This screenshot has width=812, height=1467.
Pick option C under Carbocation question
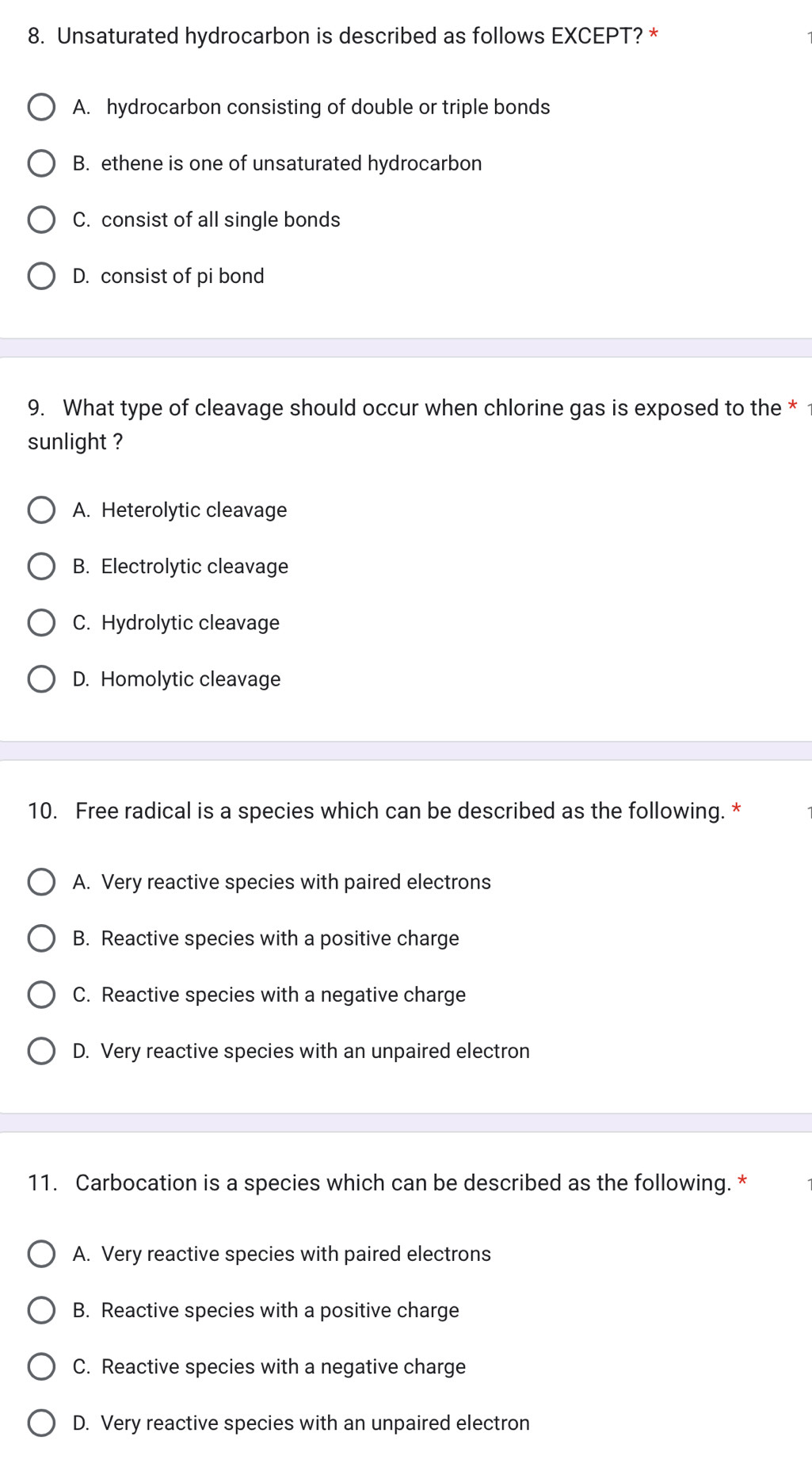click(x=41, y=1366)
